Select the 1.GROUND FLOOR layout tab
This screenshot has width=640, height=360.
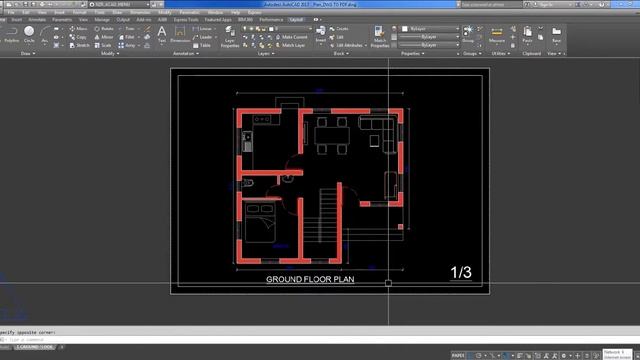click(x=35, y=347)
